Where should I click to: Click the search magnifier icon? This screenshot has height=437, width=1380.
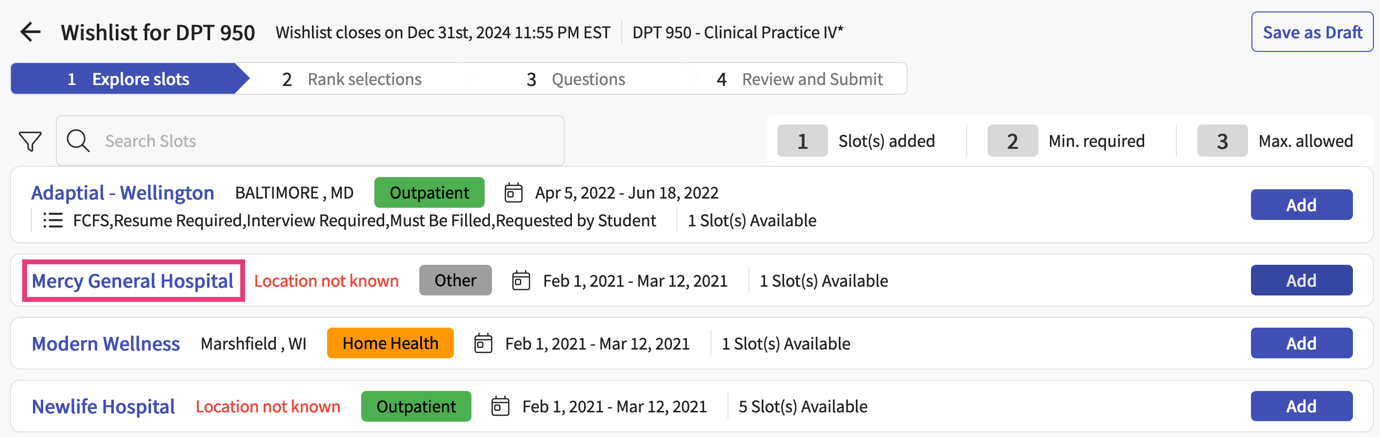click(78, 141)
